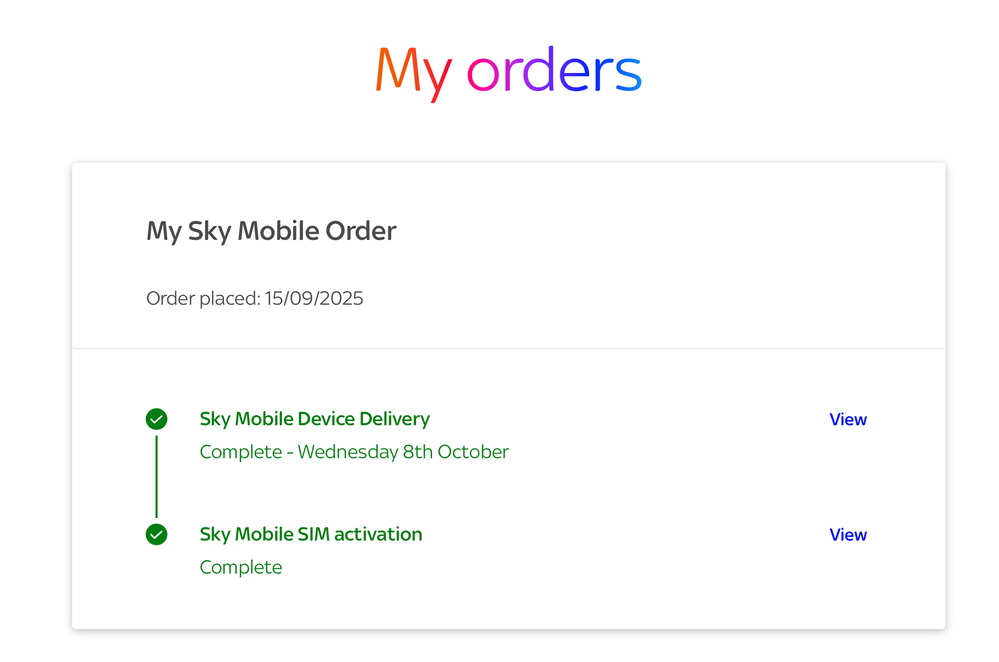Image resolution: width=999 pixels, height=662 pixels.
Task: Select the "Sky Mobile Device Delivery" step heading
Action: coord(314,419)
